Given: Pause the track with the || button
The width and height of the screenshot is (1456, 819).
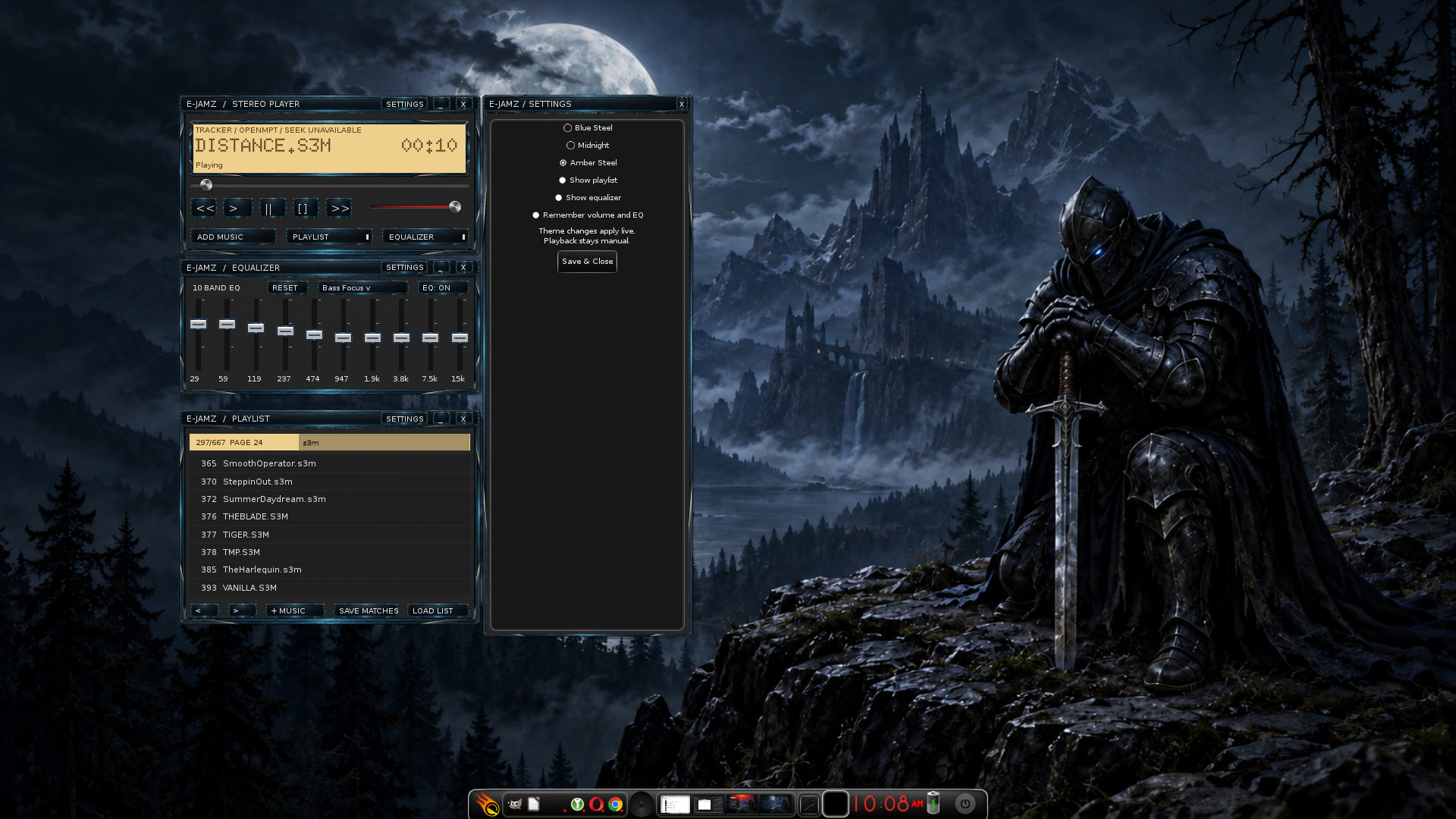Looking at the screenshot, I should [x=271, y=208].
